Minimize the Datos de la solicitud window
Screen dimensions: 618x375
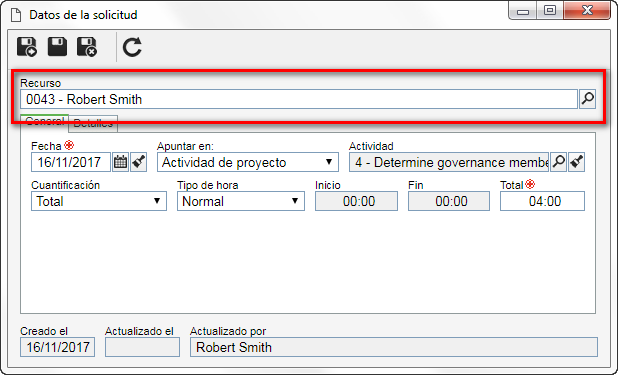coord(523,11)
